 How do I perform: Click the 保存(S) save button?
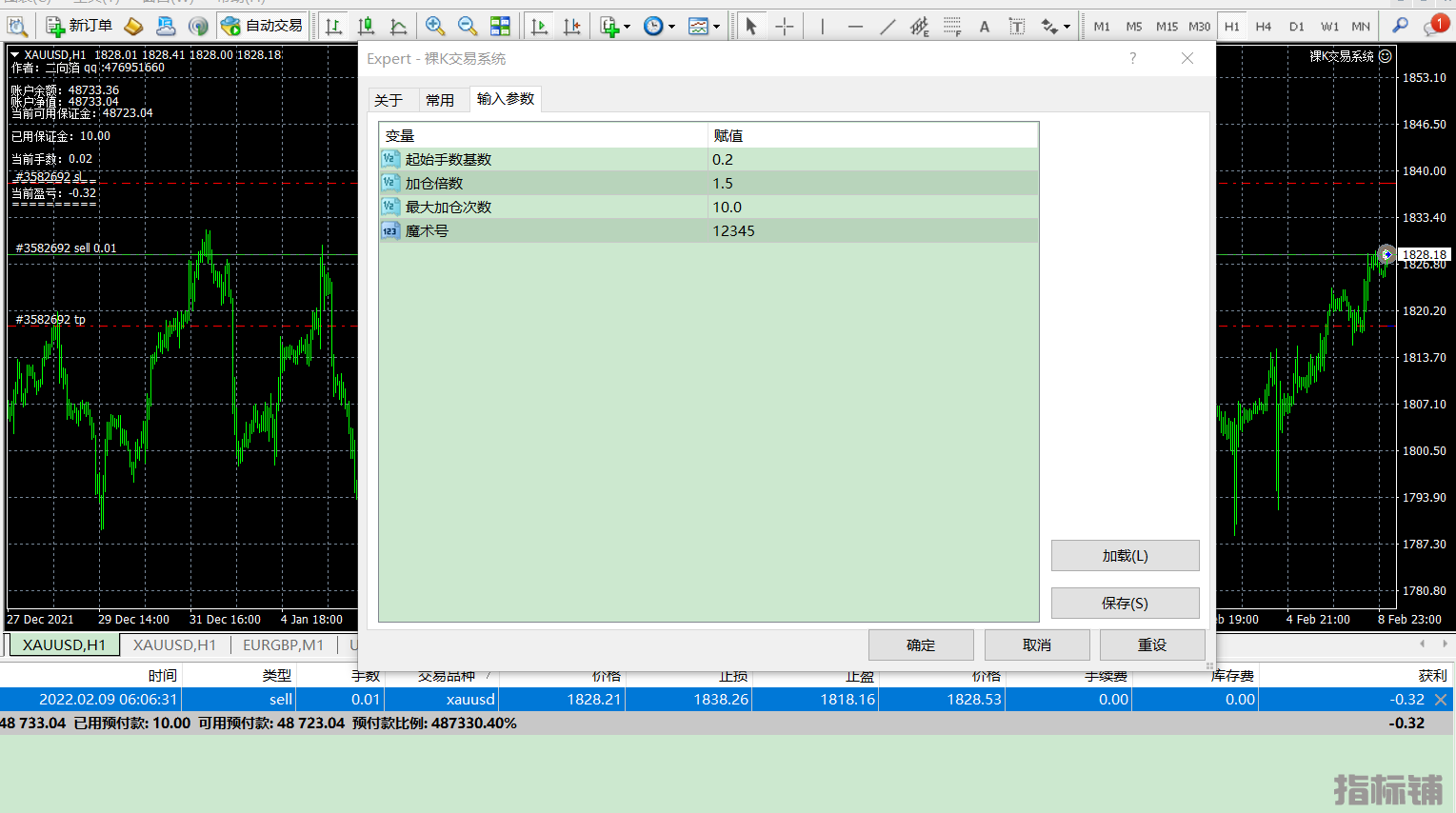click(1125, 603)
